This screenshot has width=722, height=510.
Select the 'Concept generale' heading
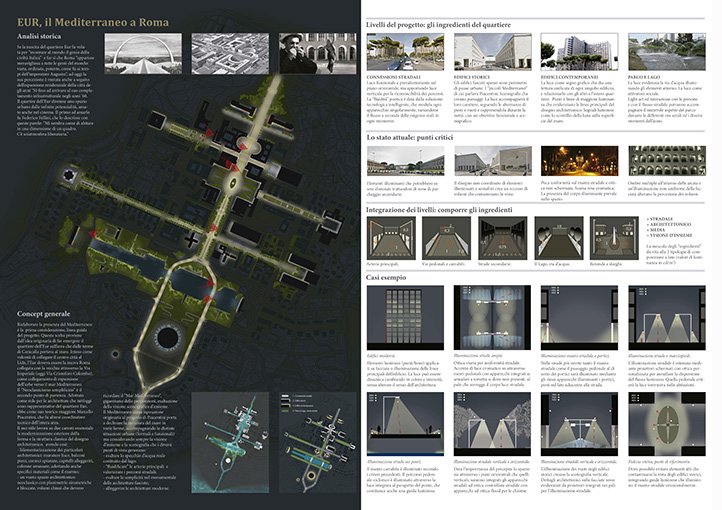[44, 313]
